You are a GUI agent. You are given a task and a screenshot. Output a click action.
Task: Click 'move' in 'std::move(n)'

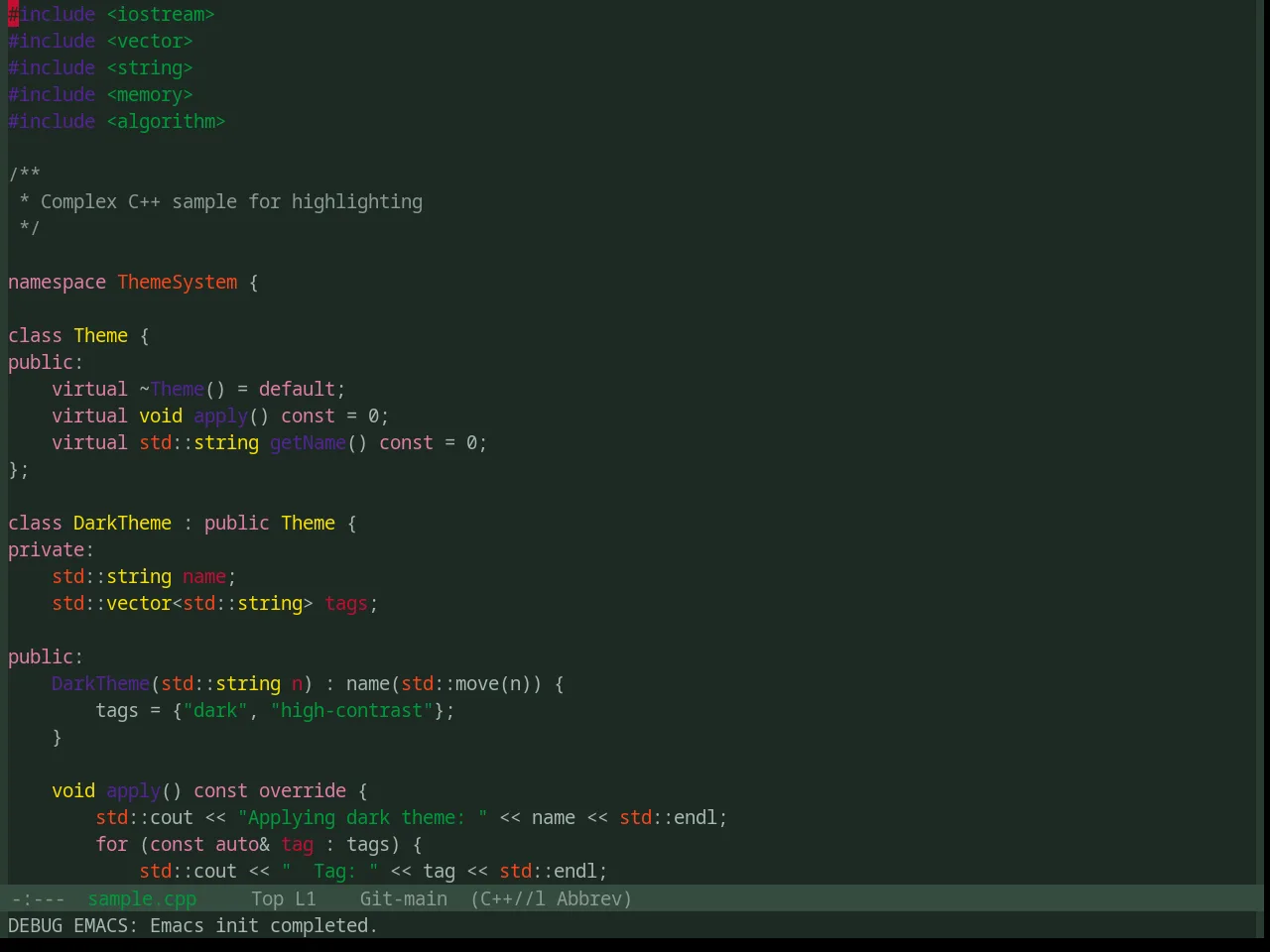[x=477, y=684]
